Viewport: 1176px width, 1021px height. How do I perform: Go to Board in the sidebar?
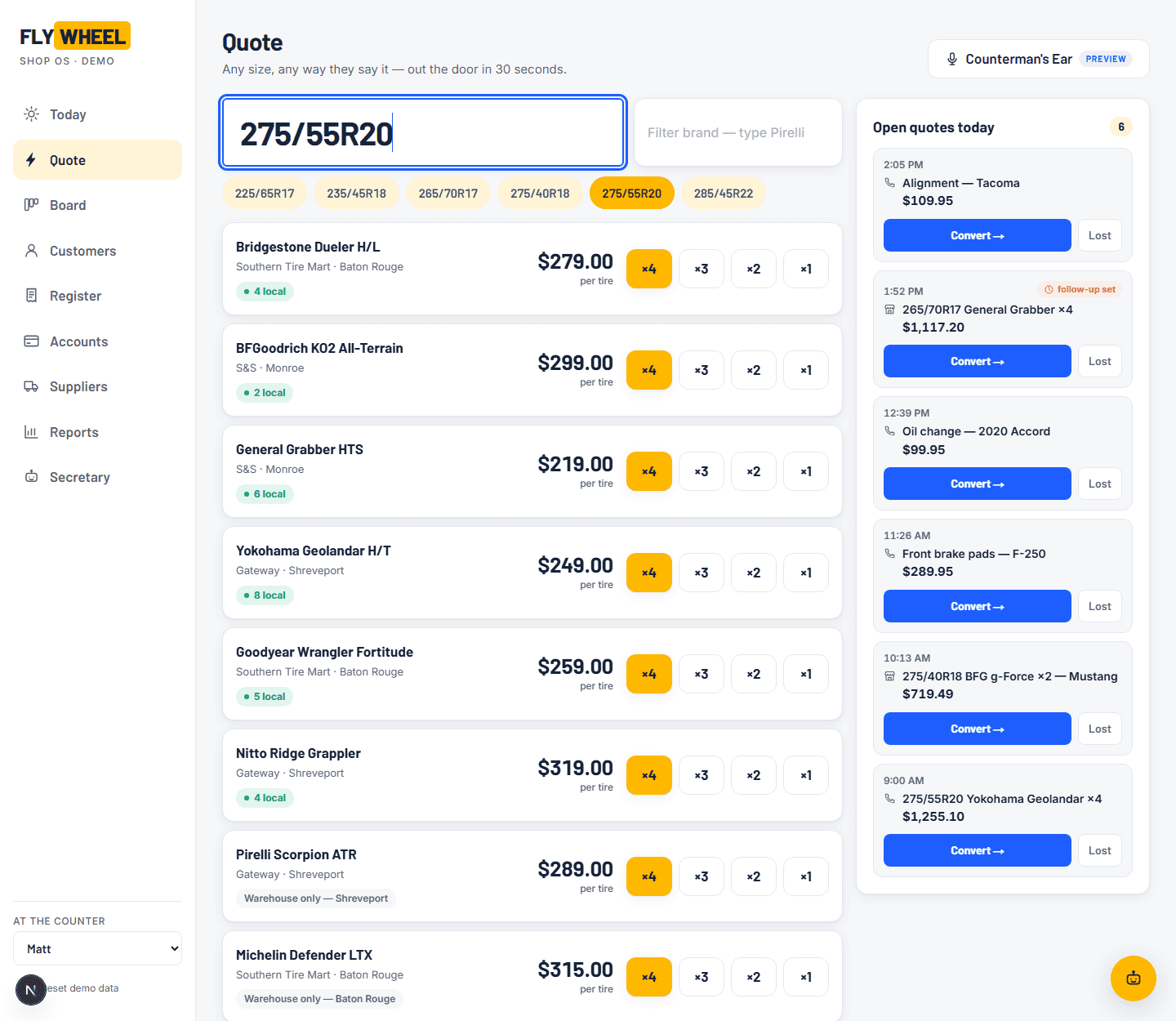click(97, 205)
